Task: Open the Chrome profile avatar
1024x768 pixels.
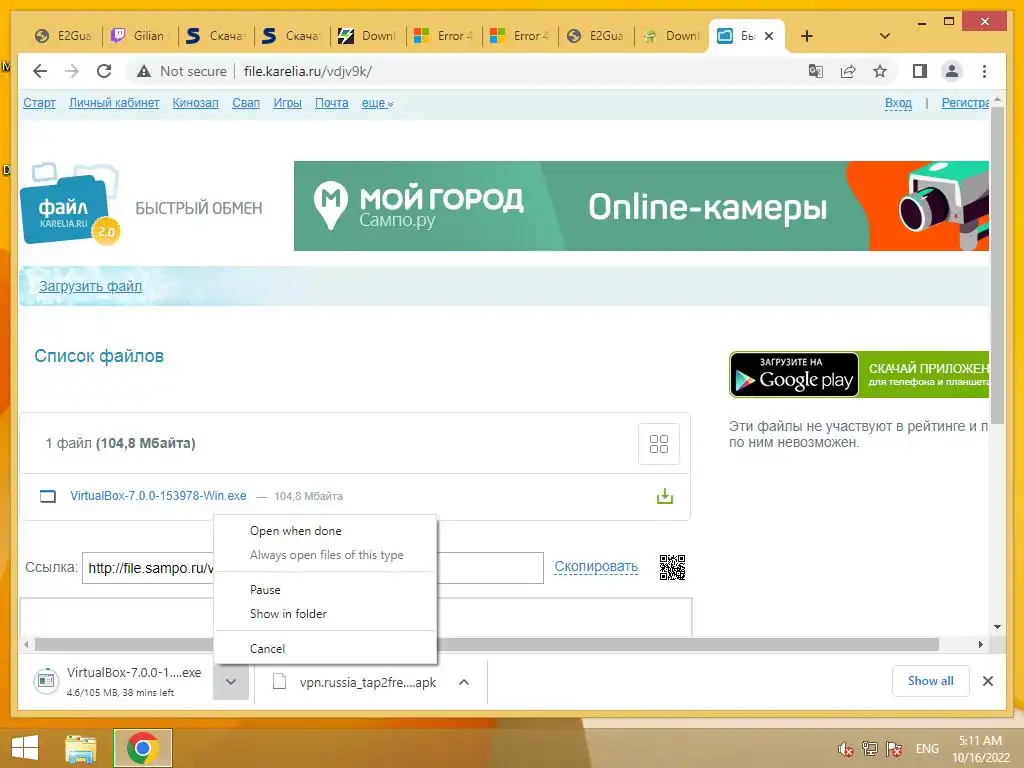Action: 952,71
